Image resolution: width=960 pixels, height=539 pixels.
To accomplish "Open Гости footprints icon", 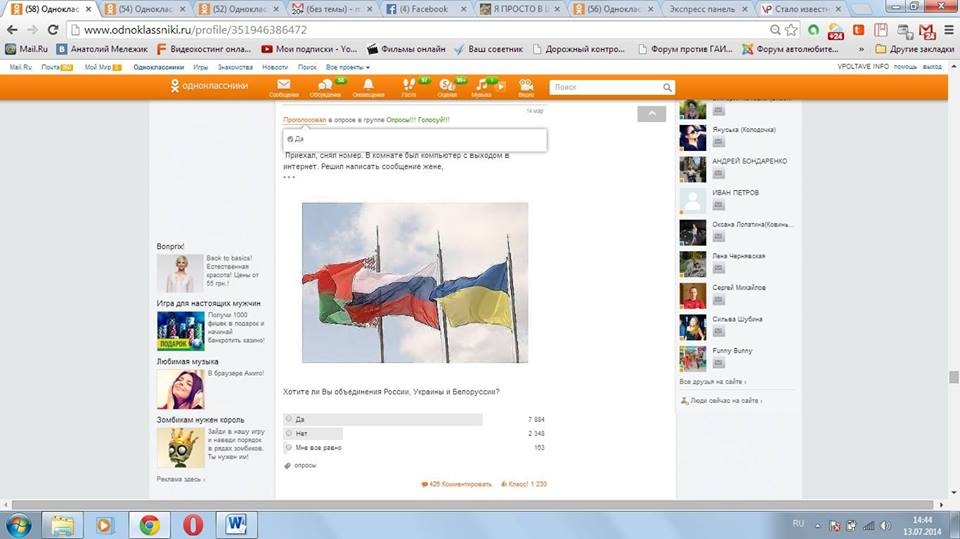I will click(x=408, y=85).
